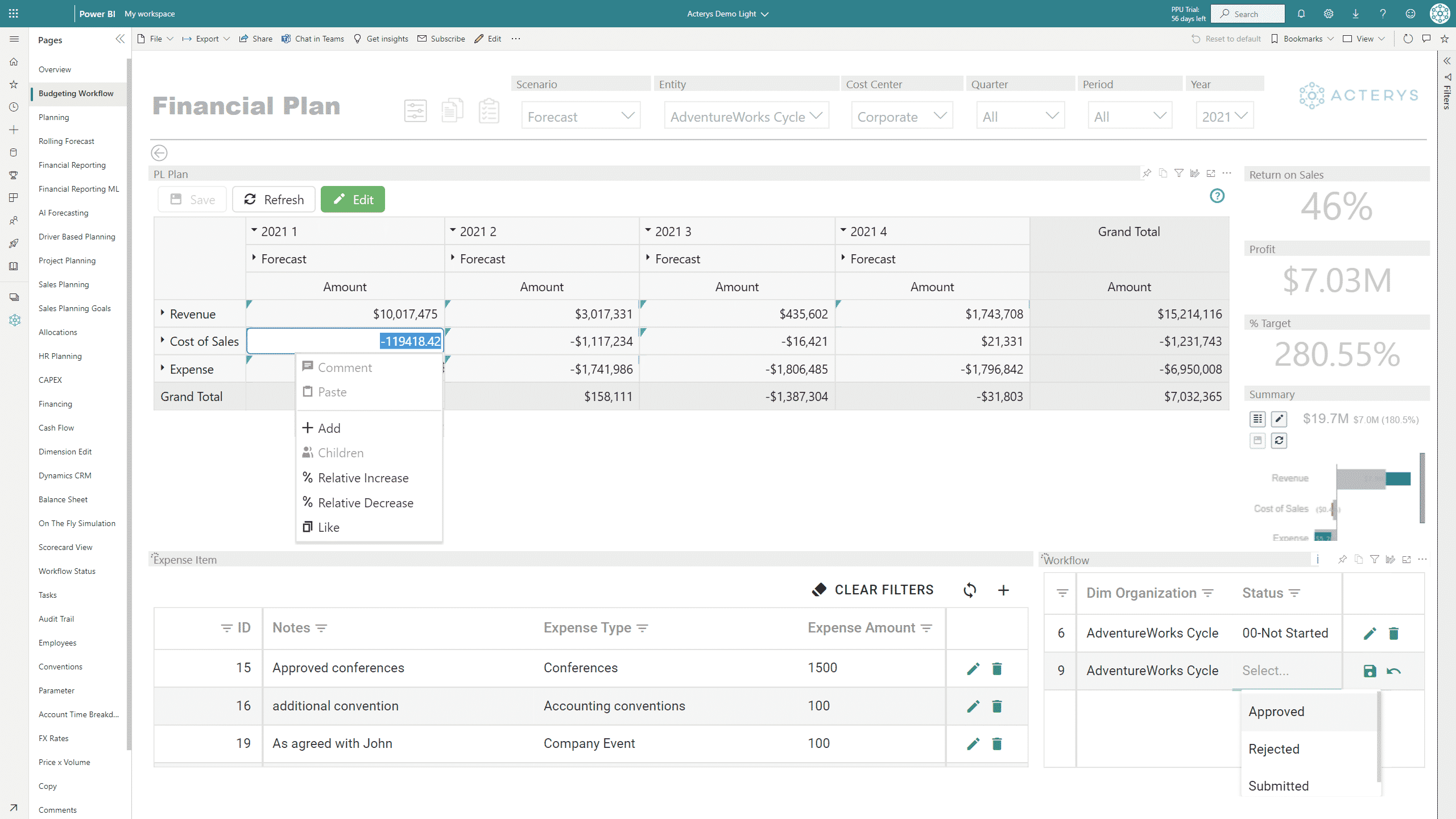The width and height of the screenshot is (1456, 819).
Task: Click the green Edit pencil button
Action: click(x=353, y=200)
